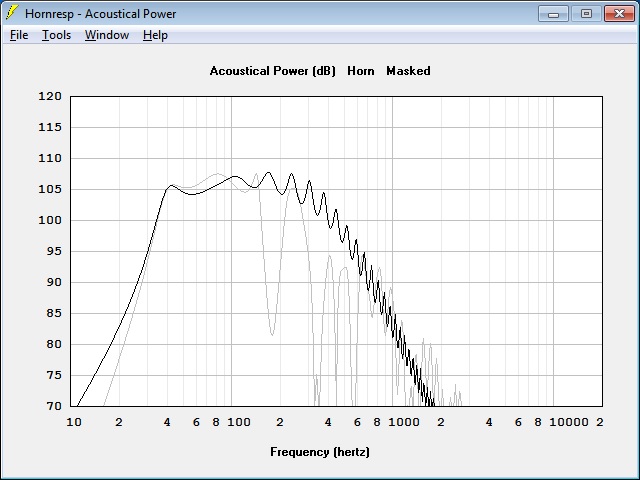Click the 10000 label on frequency axis
640x480 pixels.
coord(569,422)
